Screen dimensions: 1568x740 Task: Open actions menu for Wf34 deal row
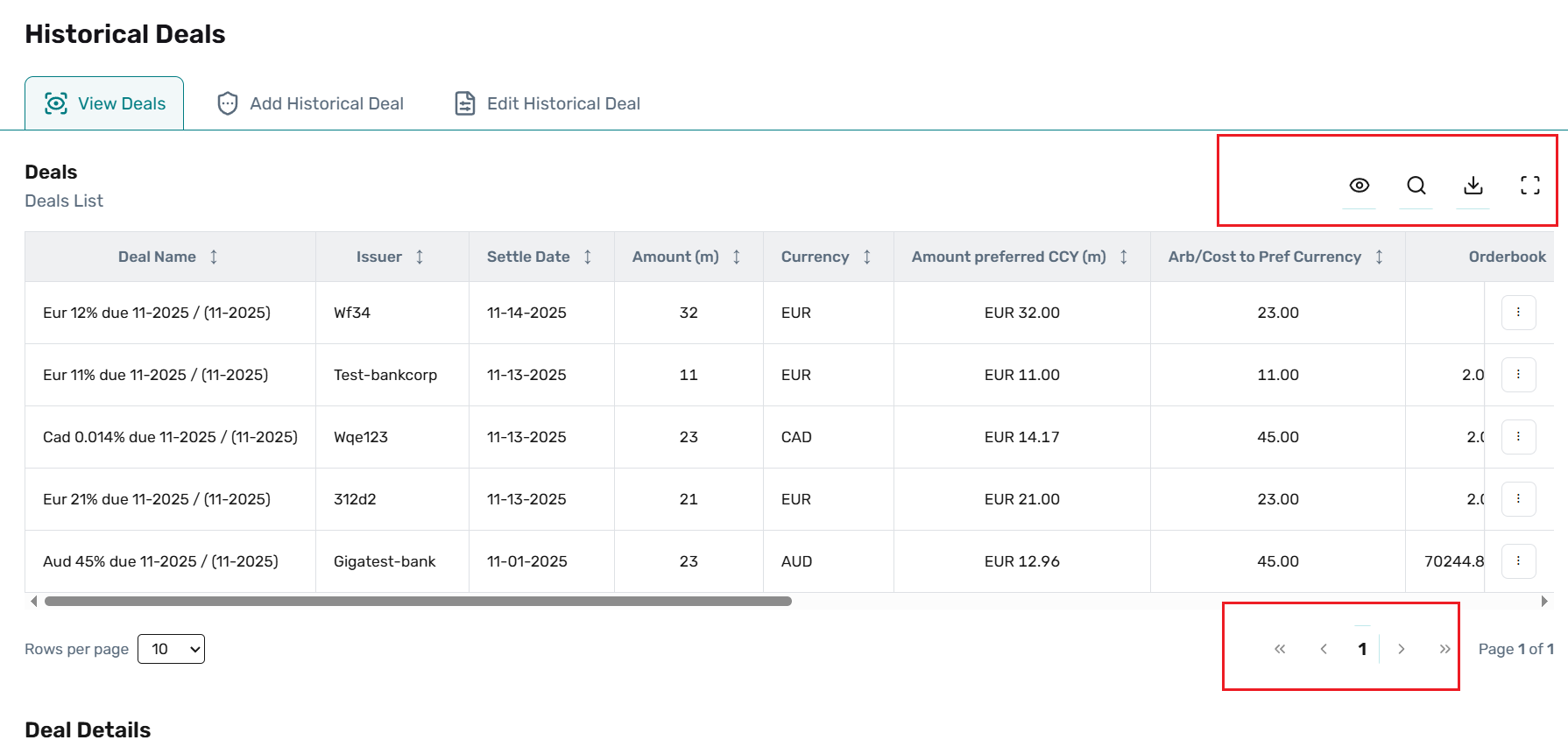click(x=1518, y=313)
